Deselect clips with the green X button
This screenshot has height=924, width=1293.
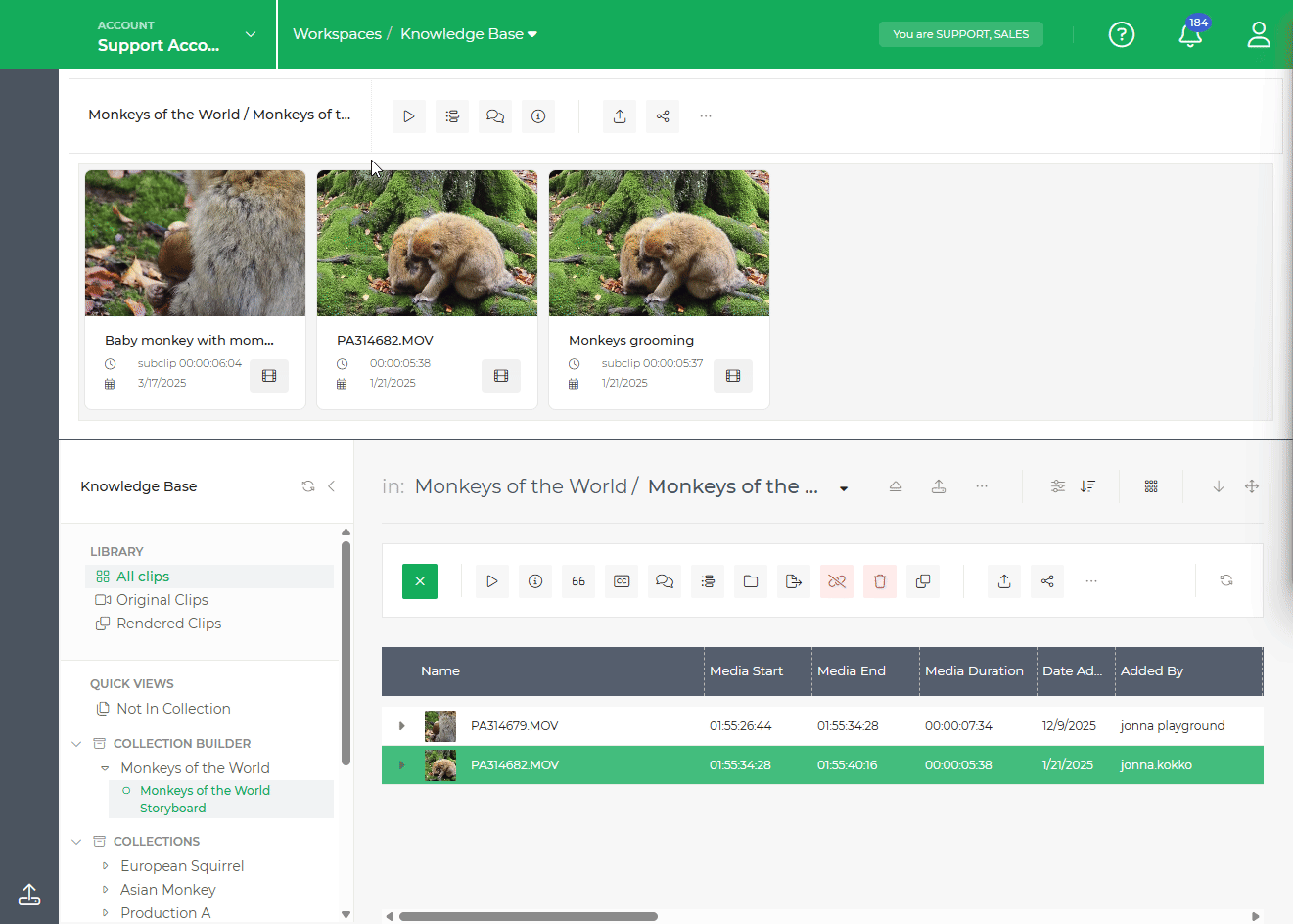point(419,580)
